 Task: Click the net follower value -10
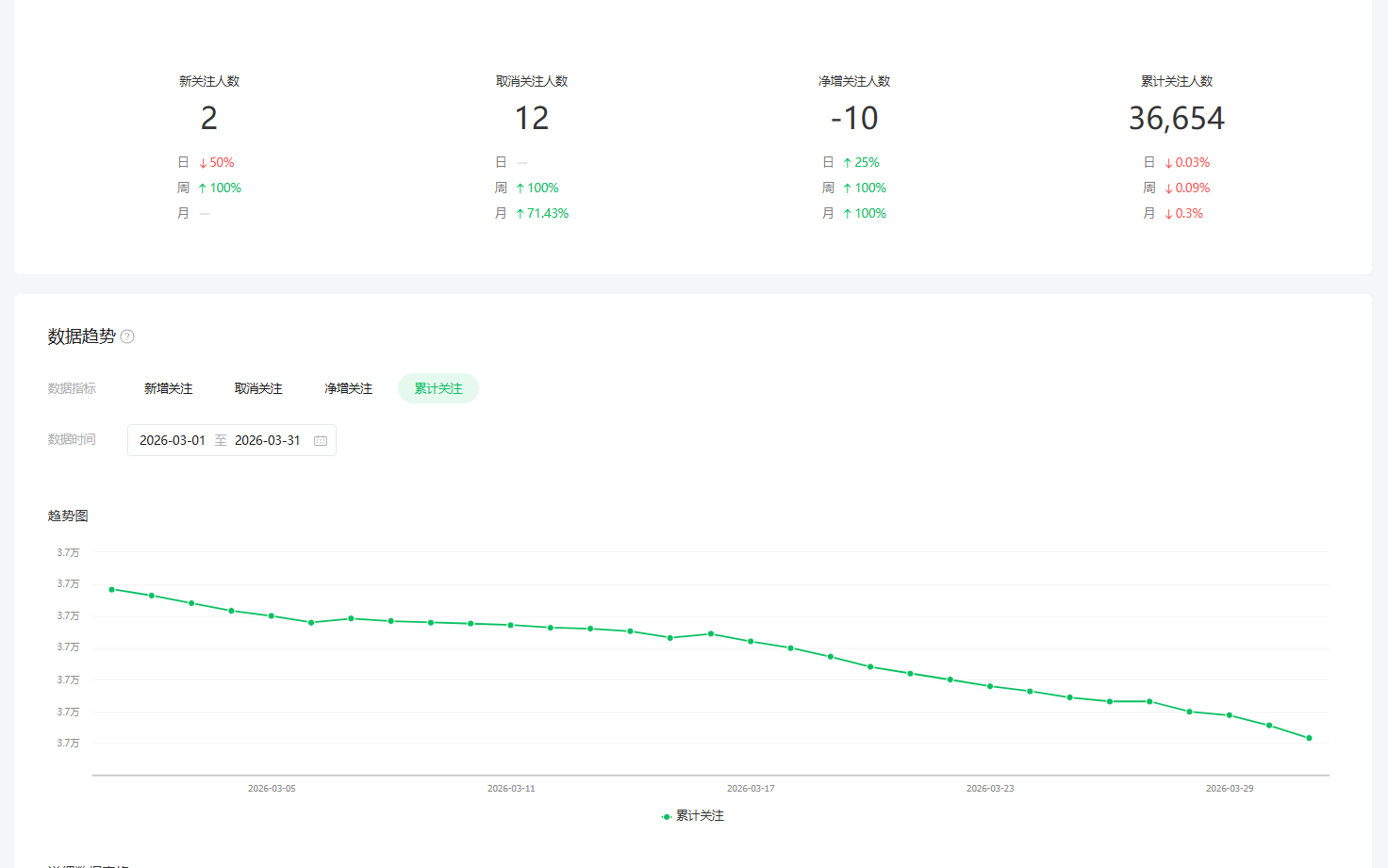pos(854,118)
